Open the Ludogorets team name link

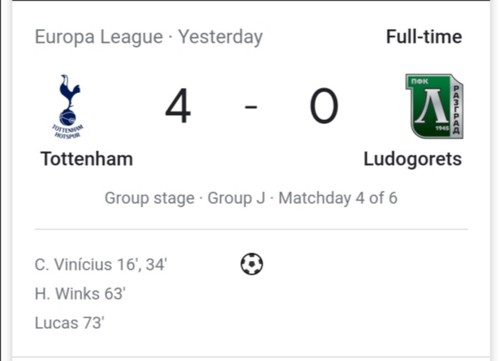[413, 159]
